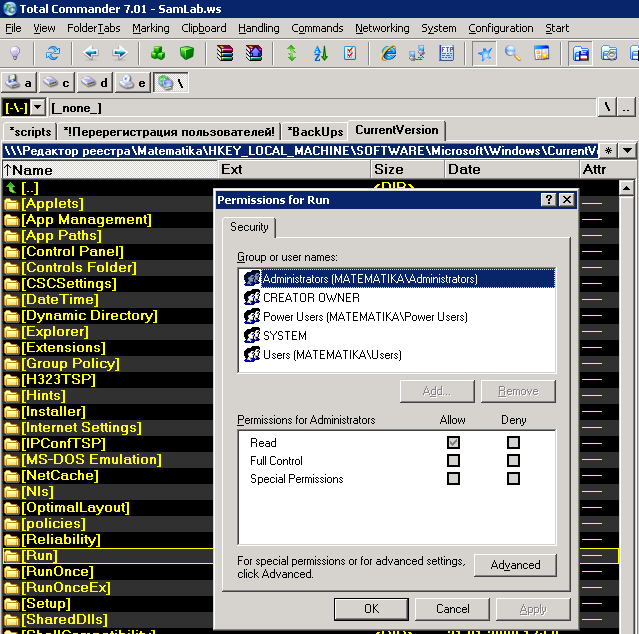Switch to hard drive d
Viewport: 639px width, 634px height.
tap(94, 83)
